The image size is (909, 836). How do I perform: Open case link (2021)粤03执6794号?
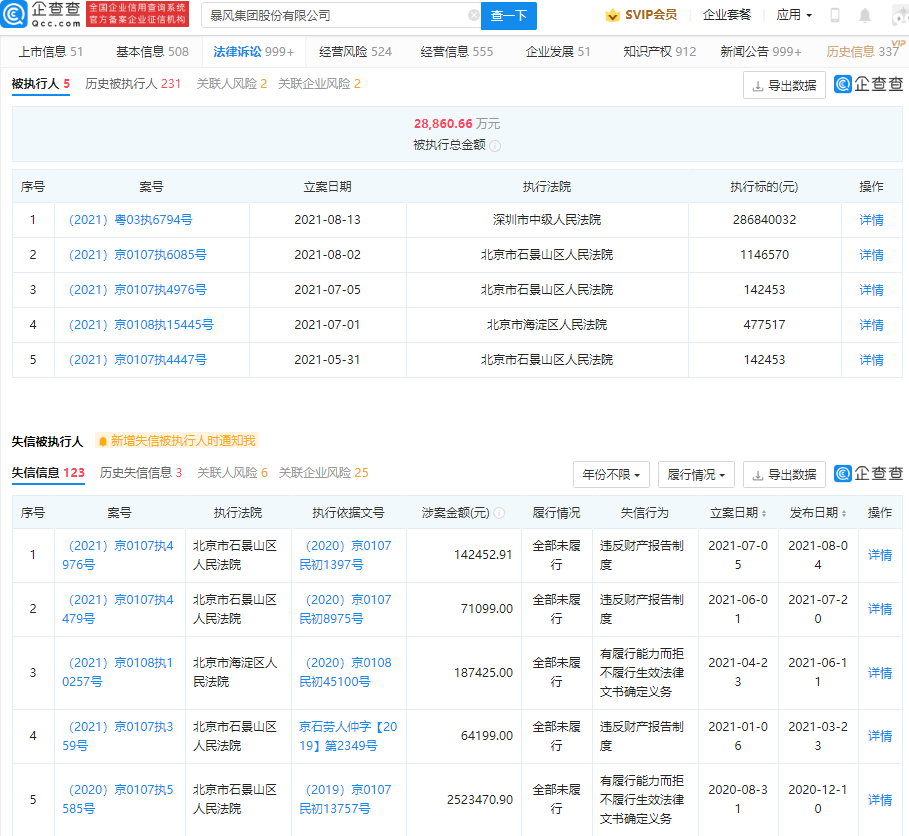click(128, 220)
